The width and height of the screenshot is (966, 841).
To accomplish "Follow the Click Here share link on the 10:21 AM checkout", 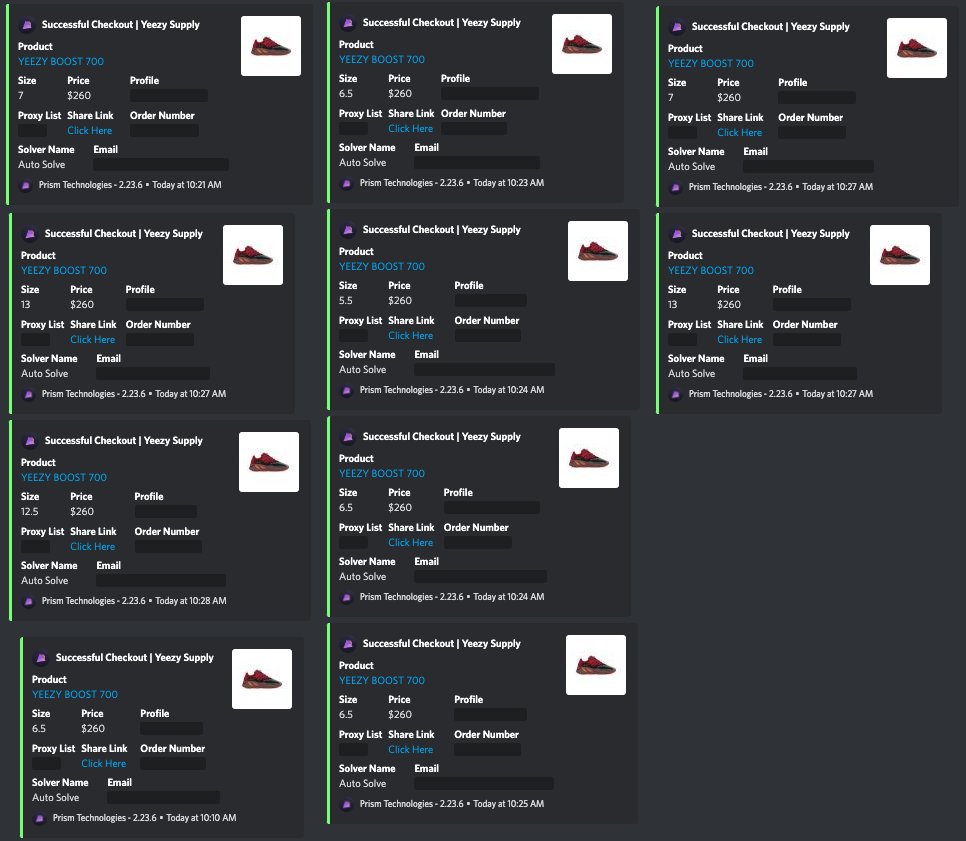I will click(x=90, y=131).
